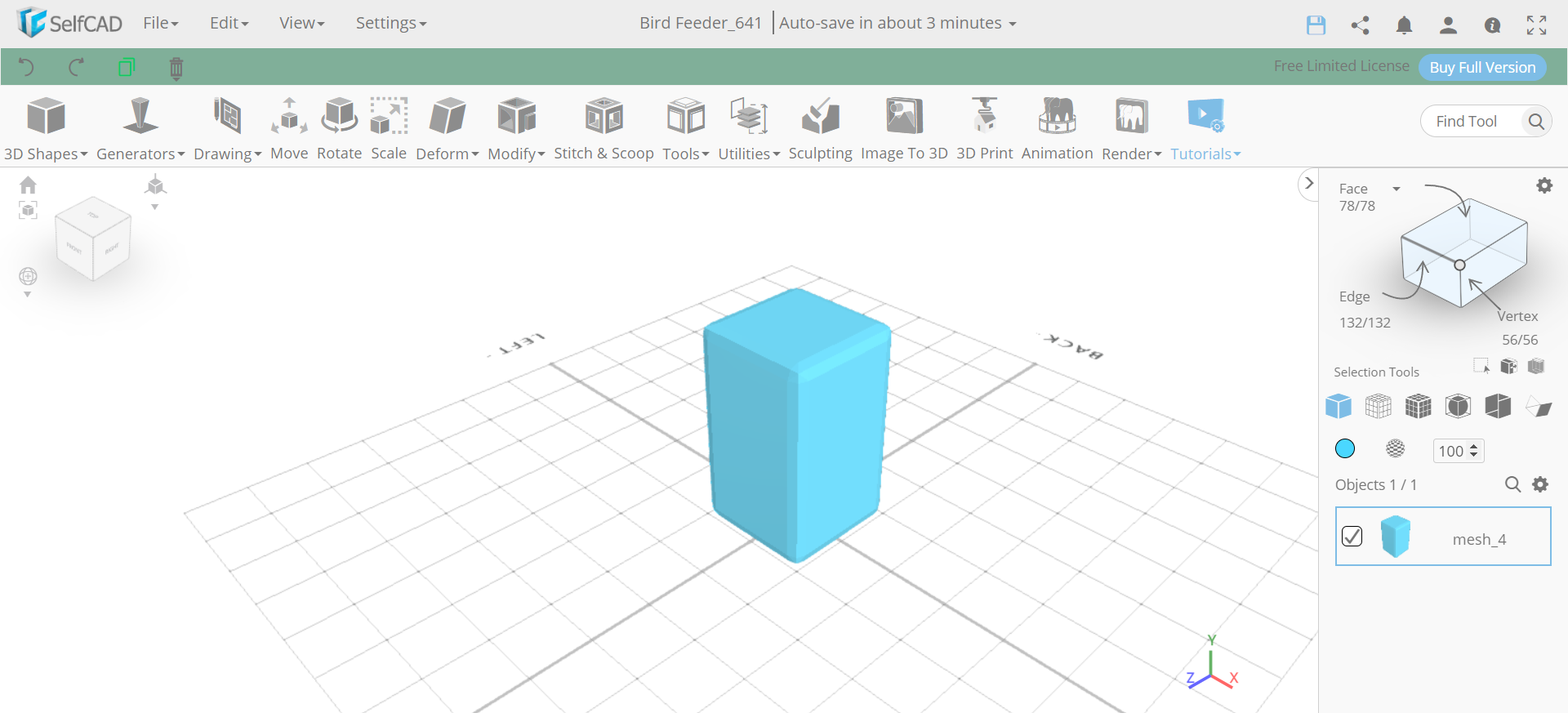Open the Animation tool
Screen dimensions: 1568x713
tap(1057, 129)
